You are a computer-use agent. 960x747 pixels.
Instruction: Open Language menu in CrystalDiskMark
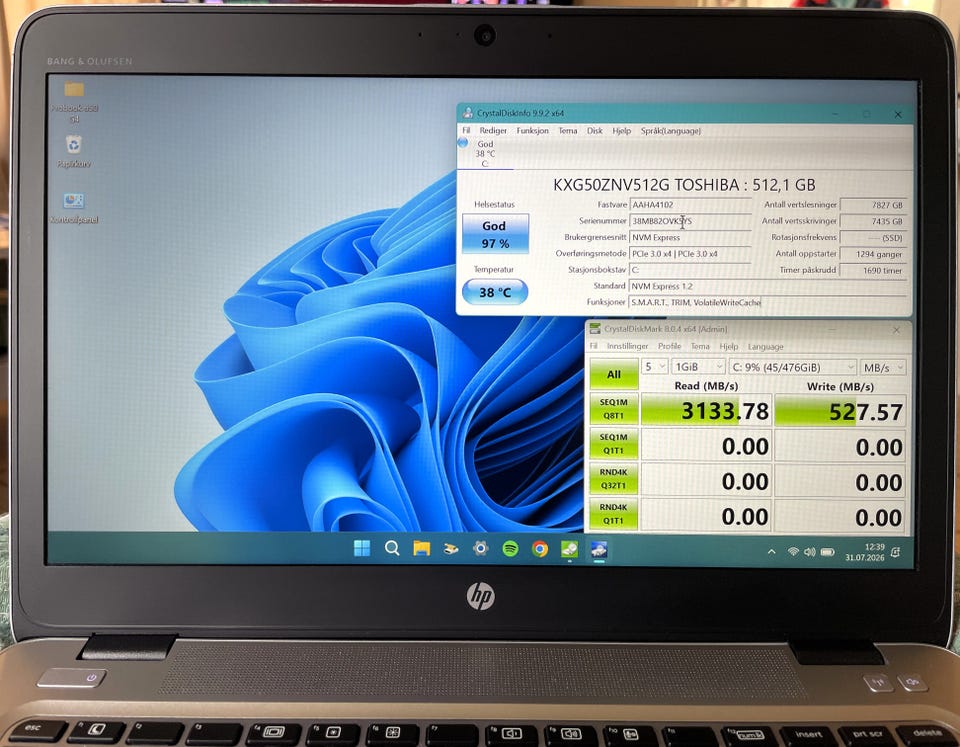click(x=765, y=346)
